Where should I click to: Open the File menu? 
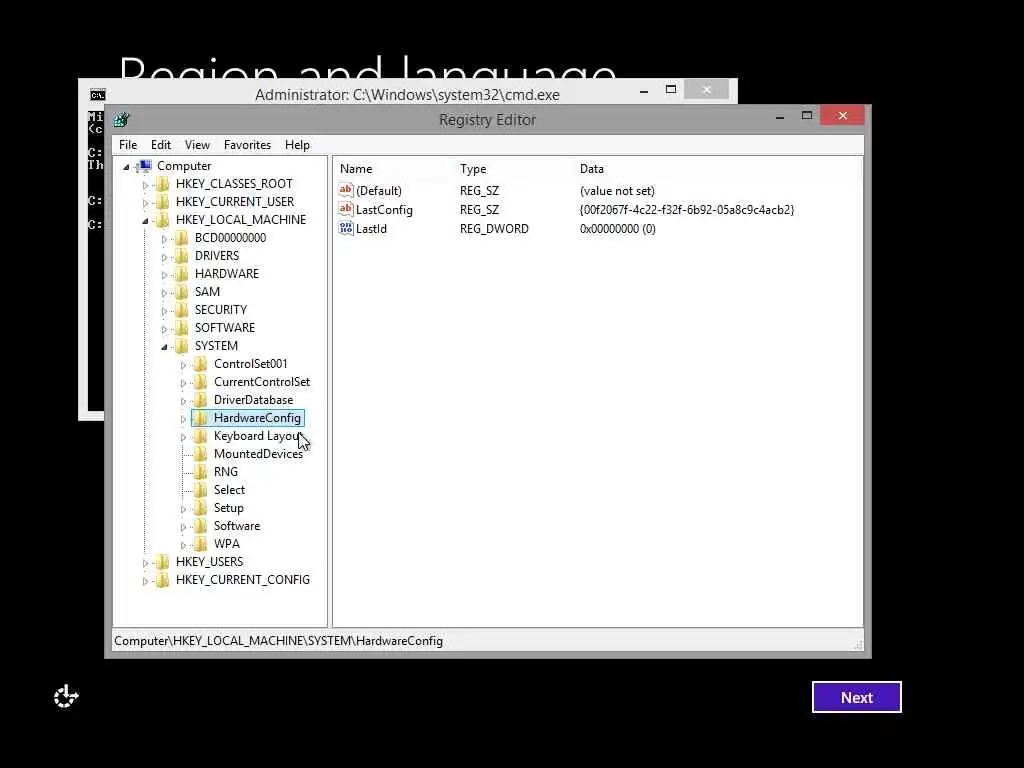pyautogui.click(x=128, y=145)
